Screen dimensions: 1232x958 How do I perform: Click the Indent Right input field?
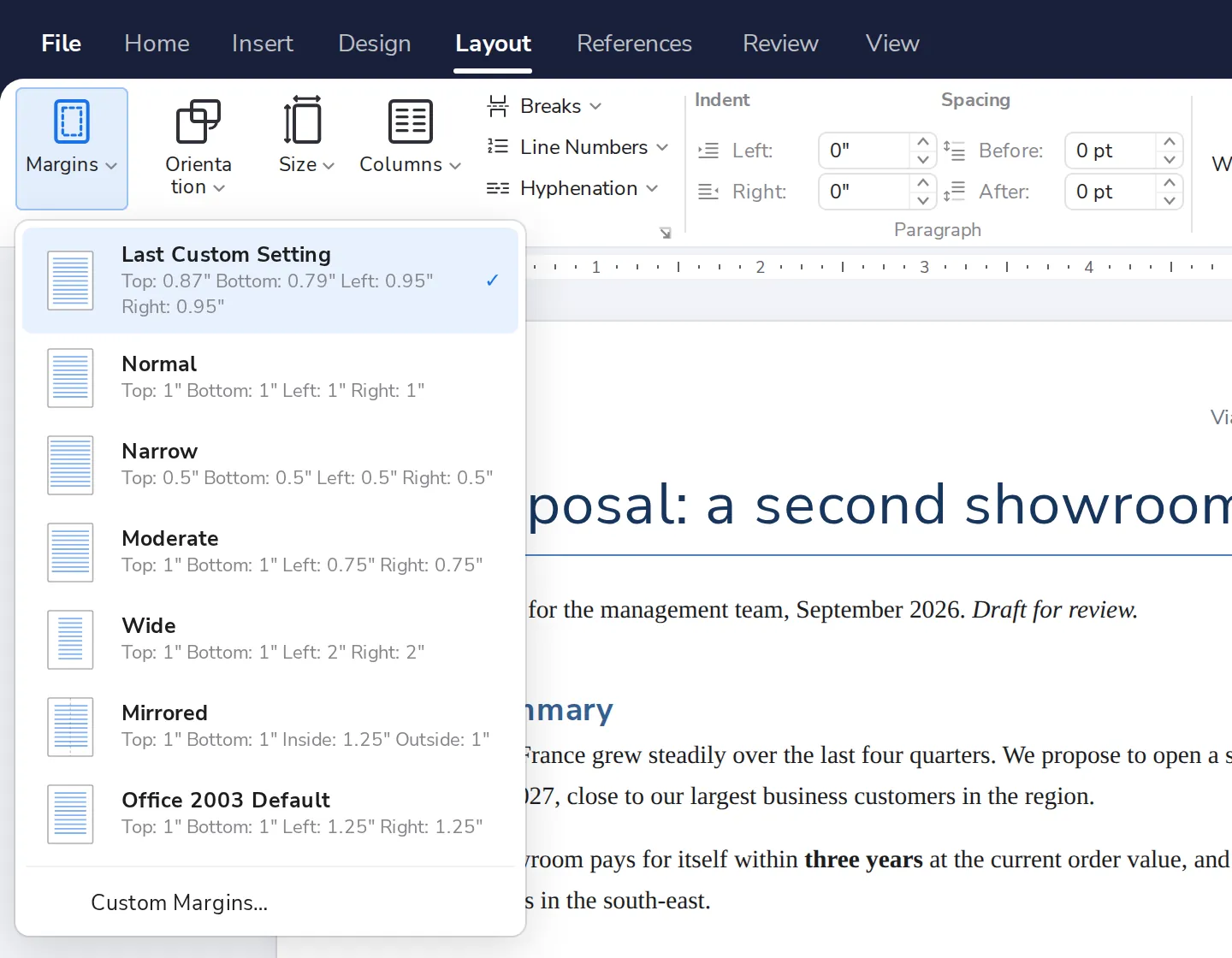tap(864, 192)
